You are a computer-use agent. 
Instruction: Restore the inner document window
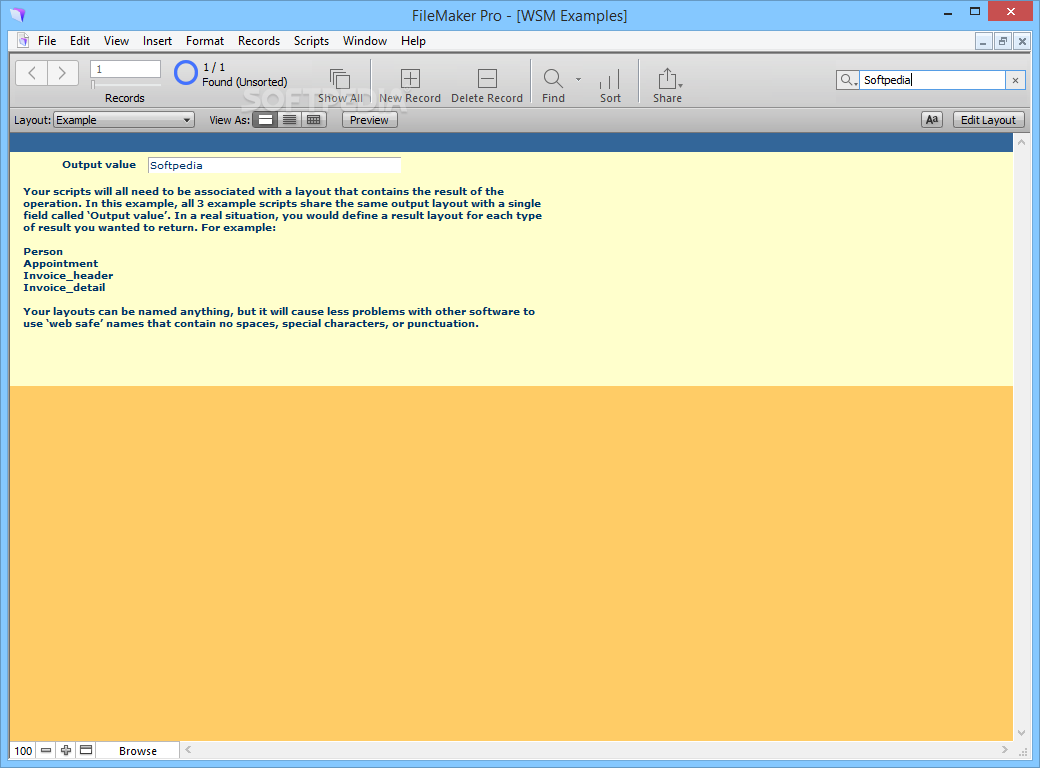pos(1003,41)
